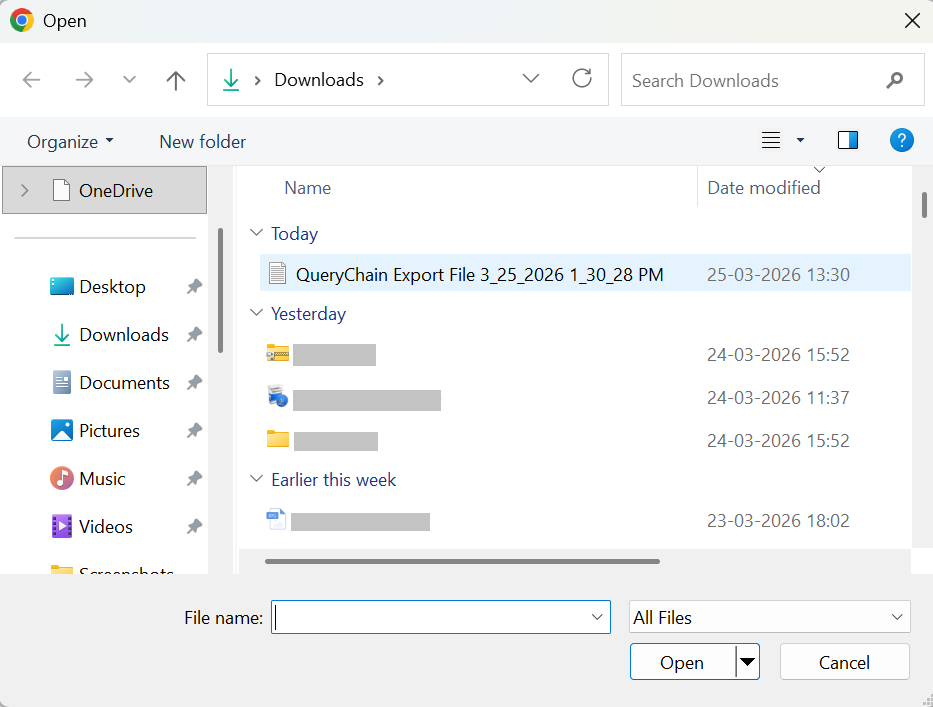Click the pin icon next to Pictures
Viewport: 933px width, 707px height.
coord(194,431)
